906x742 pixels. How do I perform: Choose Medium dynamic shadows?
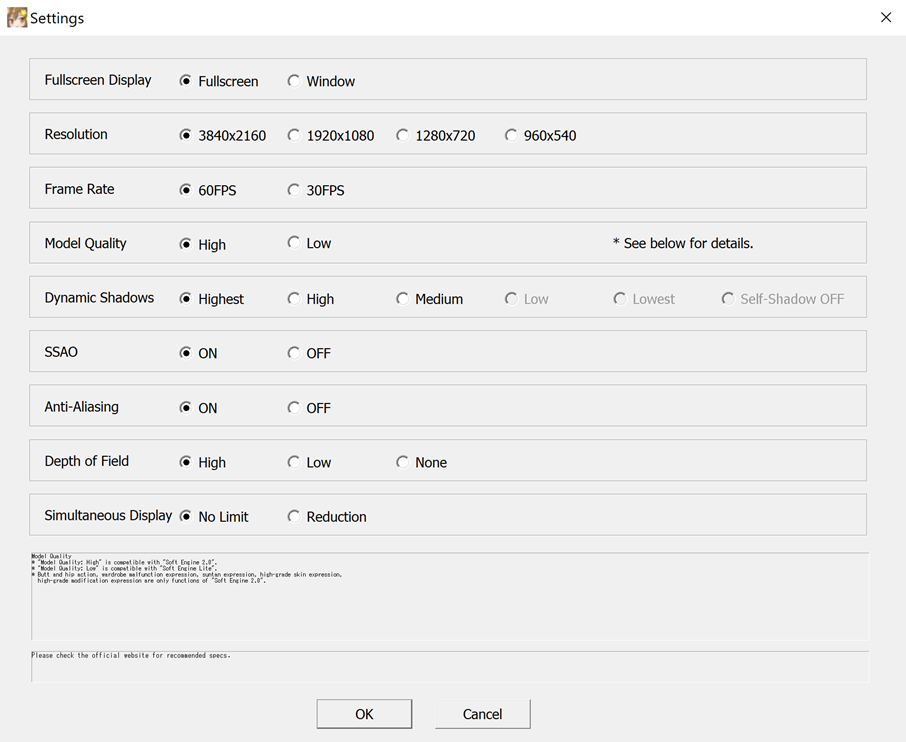[x=402, y=298]
